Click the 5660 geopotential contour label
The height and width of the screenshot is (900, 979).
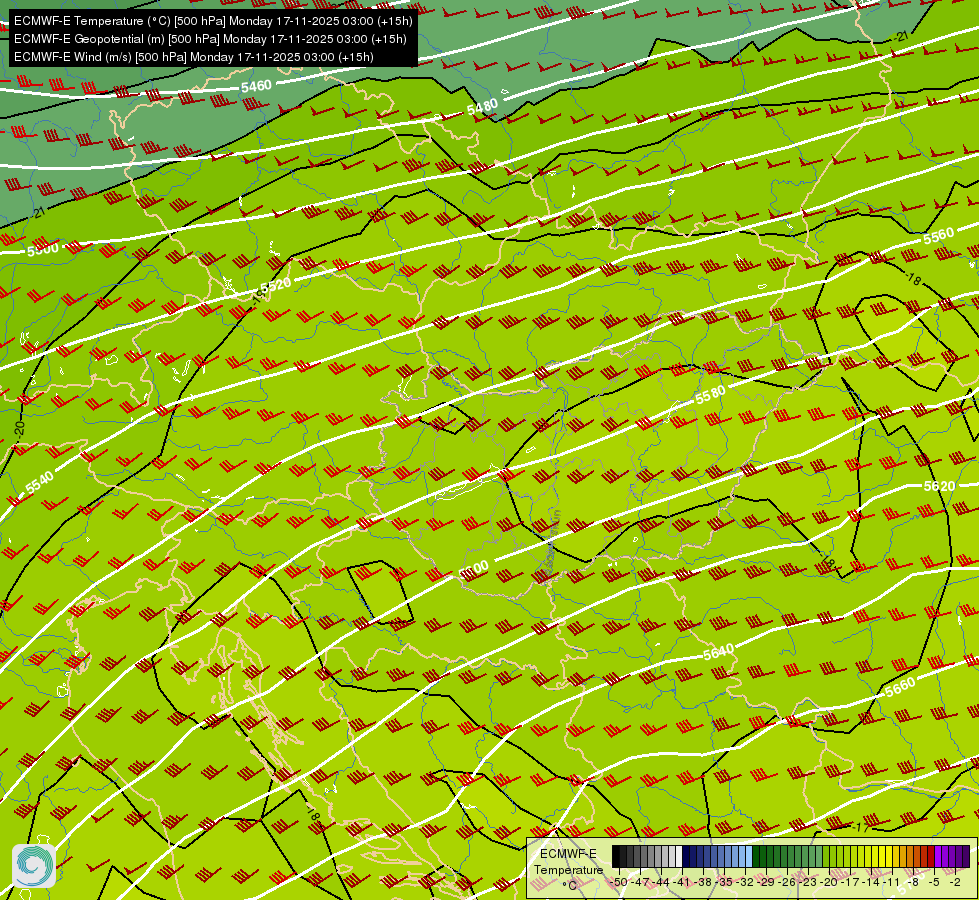[900, 688]
